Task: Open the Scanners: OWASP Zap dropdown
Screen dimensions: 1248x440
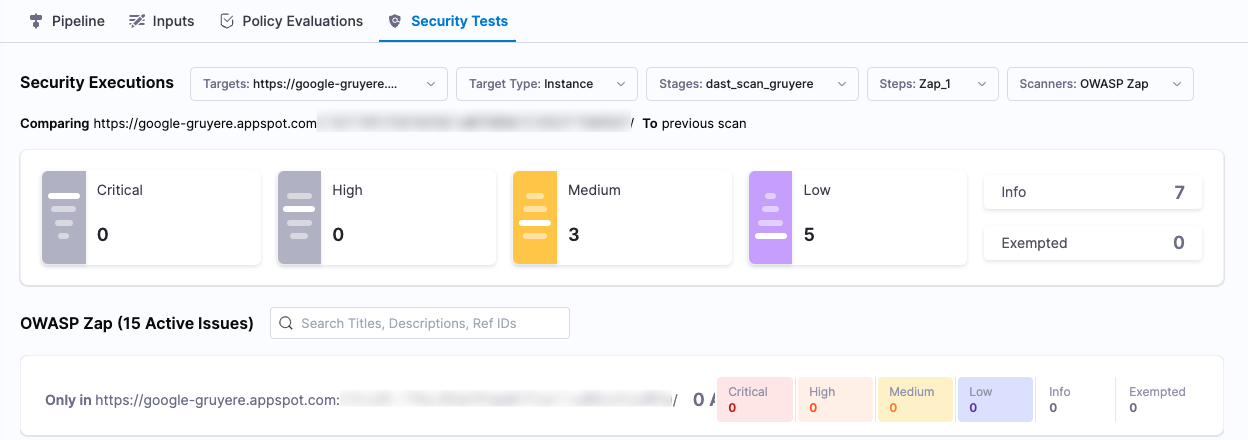Action: (x=1099, y=84)
